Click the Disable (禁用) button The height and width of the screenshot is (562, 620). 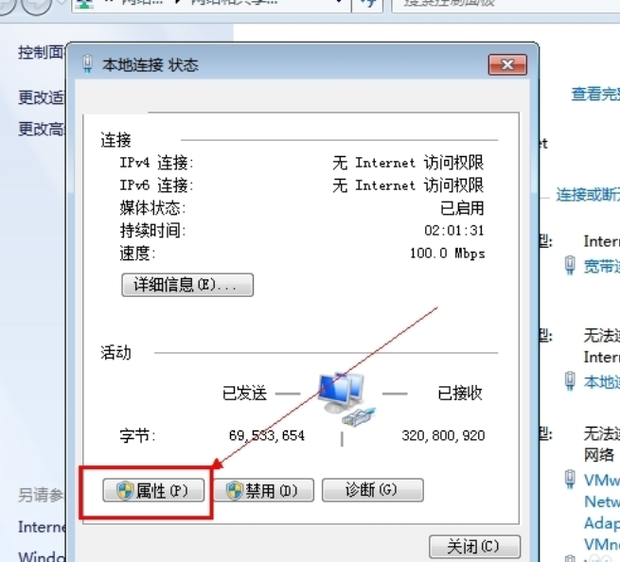264,490
